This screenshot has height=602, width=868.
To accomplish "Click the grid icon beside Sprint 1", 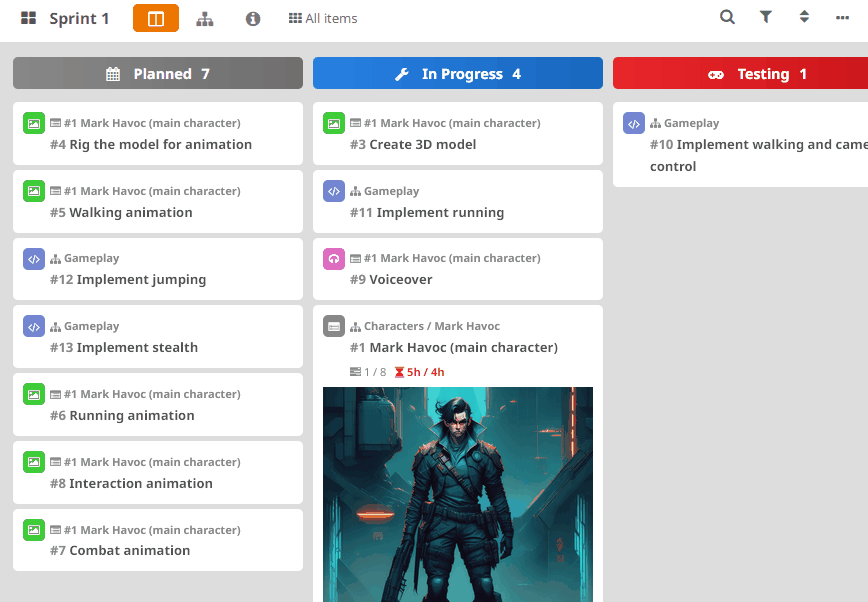I will pyautogui.click(x=28, y=18).
